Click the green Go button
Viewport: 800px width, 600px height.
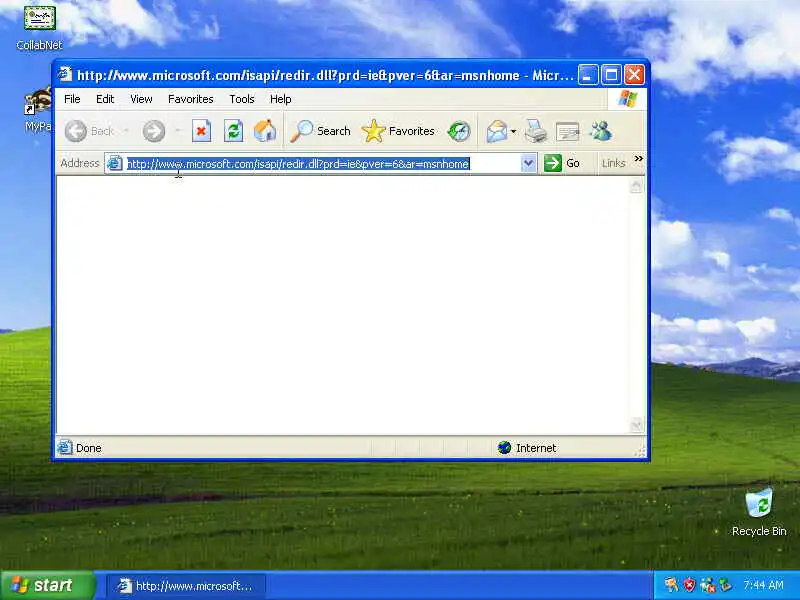(562, 163)
